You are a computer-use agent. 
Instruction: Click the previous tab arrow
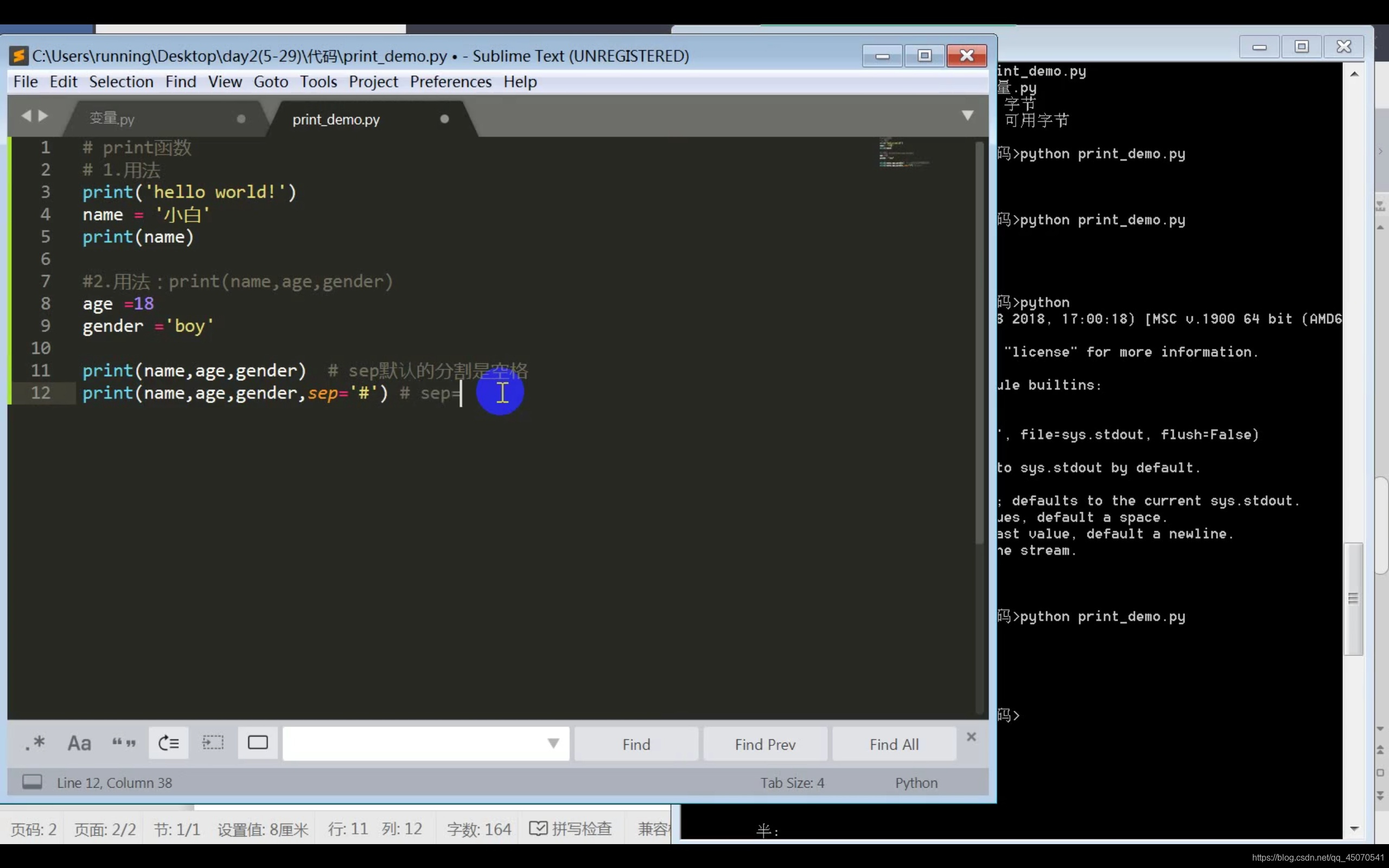(x=26, y=116)
